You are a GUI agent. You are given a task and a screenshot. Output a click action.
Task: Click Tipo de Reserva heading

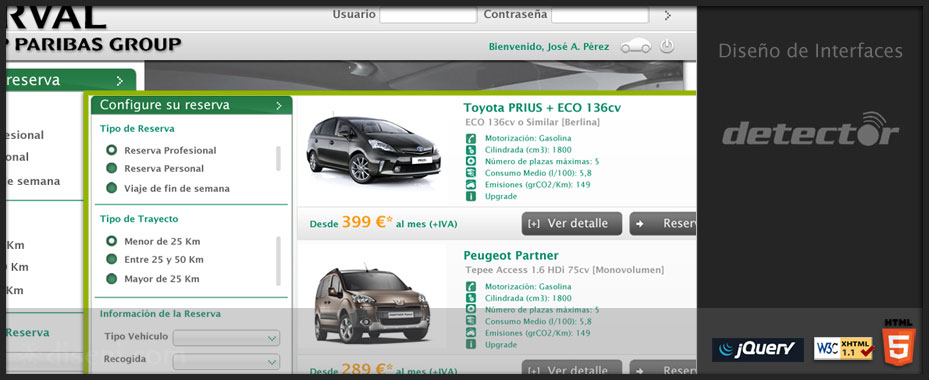tap(137, 128)
